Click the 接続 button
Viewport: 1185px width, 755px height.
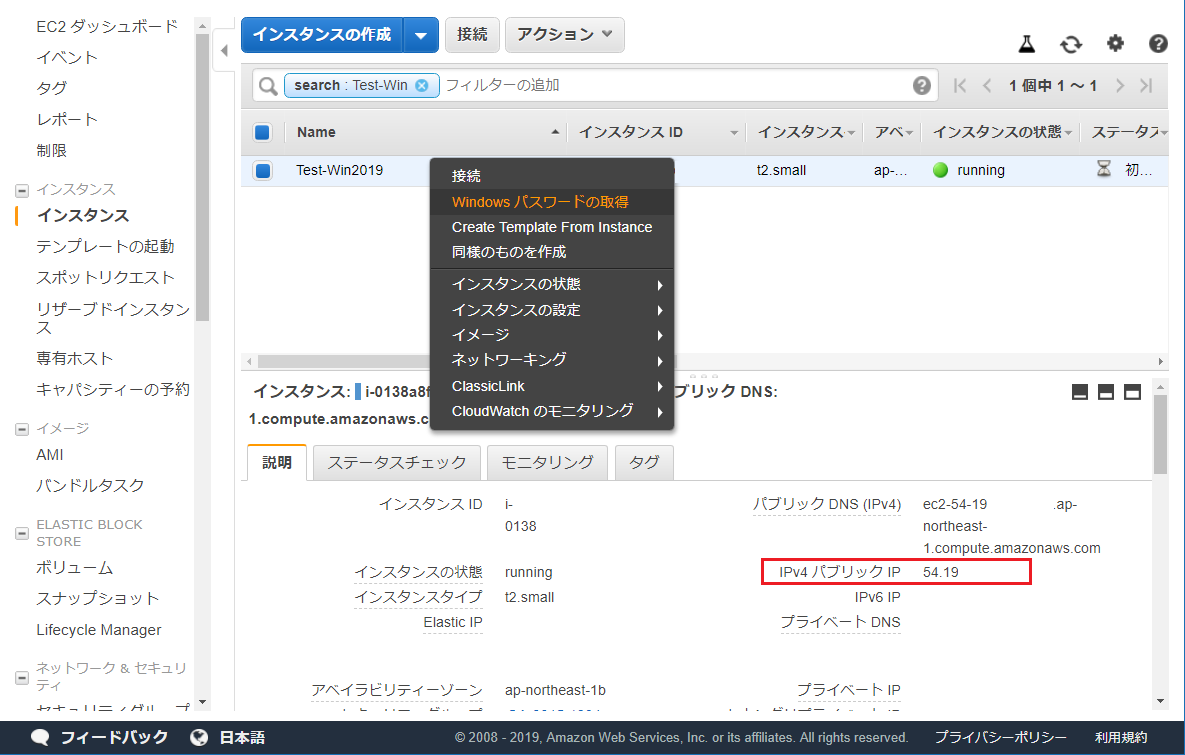pos(471,34)
